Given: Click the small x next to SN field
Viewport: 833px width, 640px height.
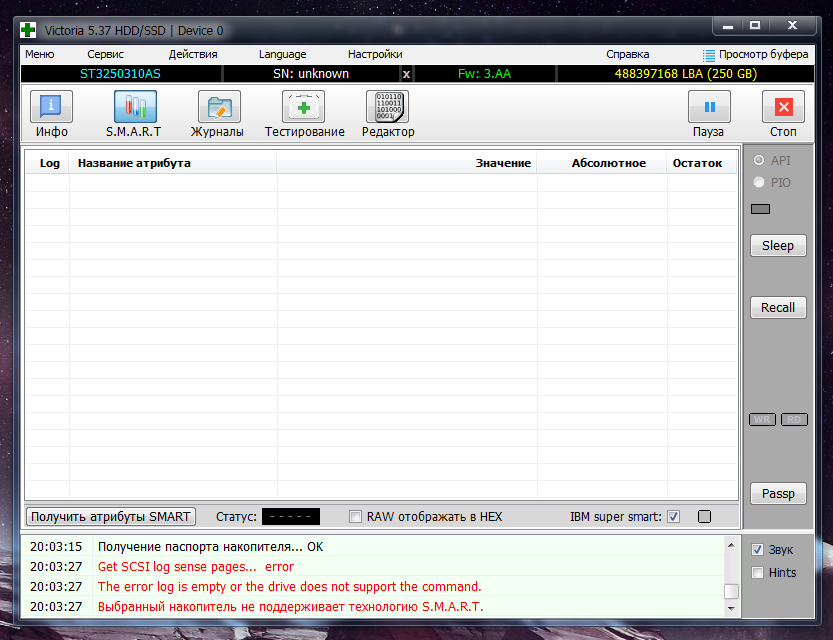Looking at the screenshot, I should coord(406,74).
